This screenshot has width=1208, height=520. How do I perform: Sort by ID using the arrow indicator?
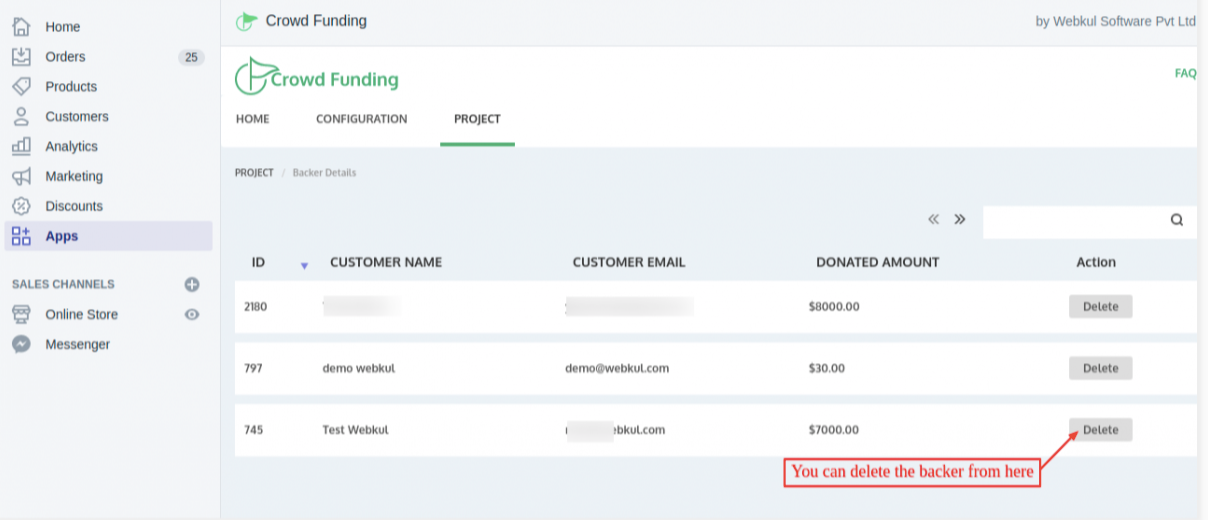(x=304, y=265)
